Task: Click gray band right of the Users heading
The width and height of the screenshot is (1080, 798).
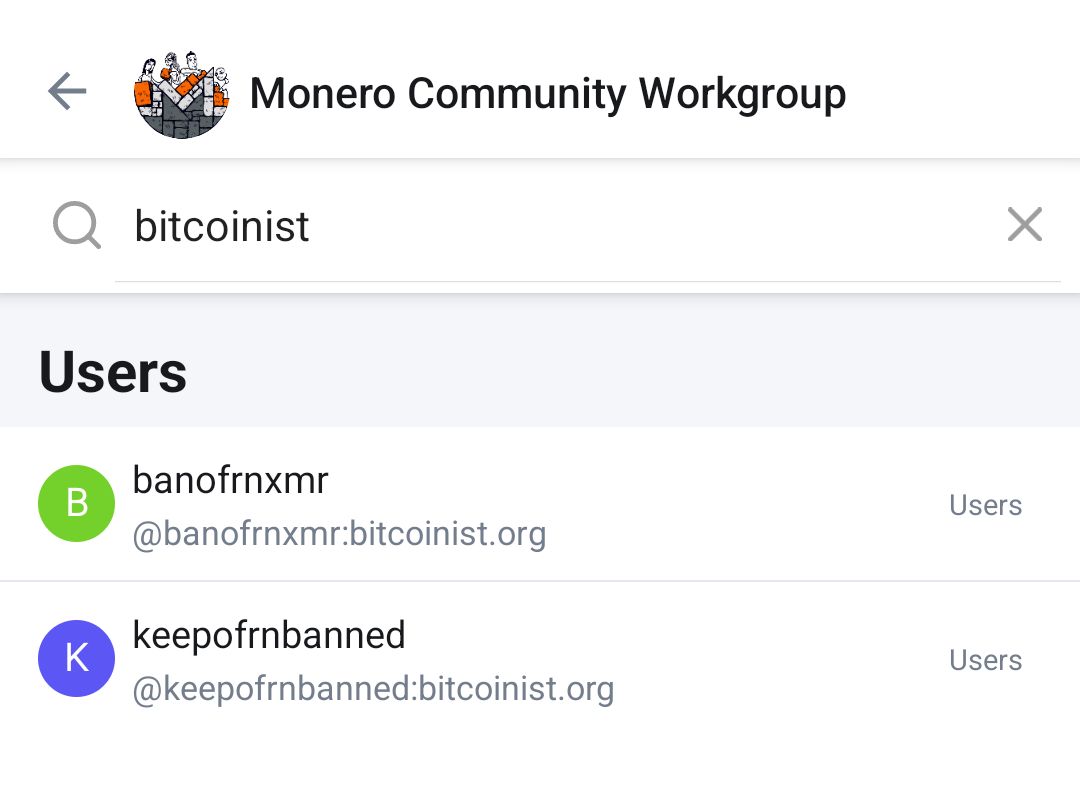Action: (640, 372)
